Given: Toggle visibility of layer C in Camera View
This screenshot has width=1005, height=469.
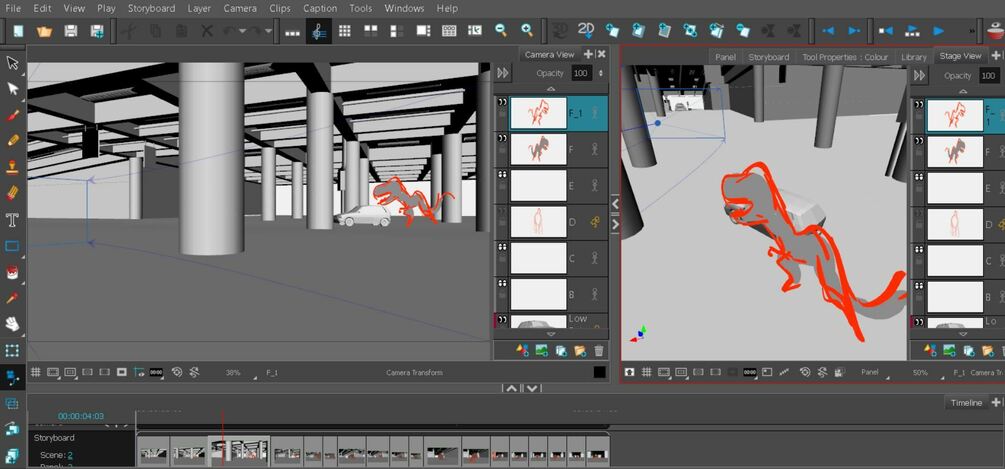Looking at the screenshot, I should pos(502,246).
